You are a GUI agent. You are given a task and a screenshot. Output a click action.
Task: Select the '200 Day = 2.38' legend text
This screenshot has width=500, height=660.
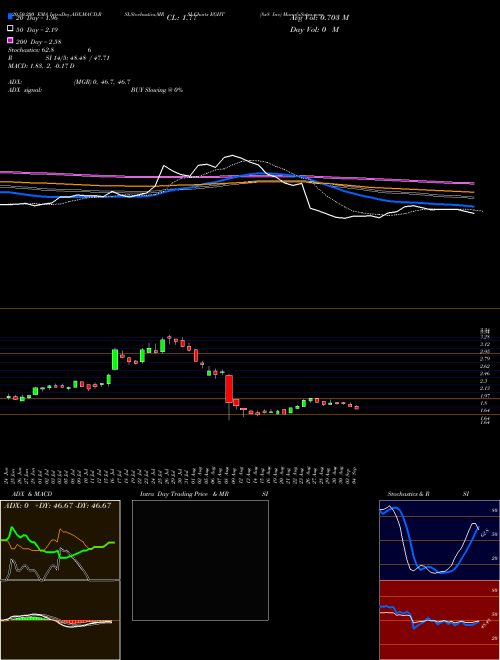pos(38,41)
